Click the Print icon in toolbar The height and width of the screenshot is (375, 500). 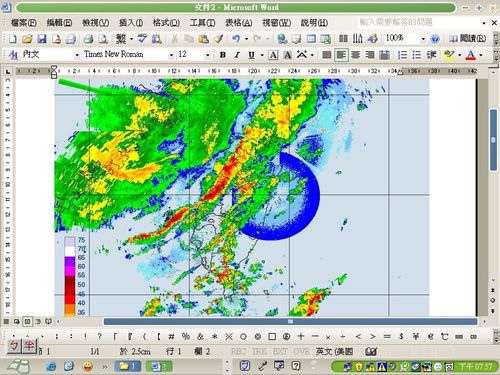coord(88,39)
